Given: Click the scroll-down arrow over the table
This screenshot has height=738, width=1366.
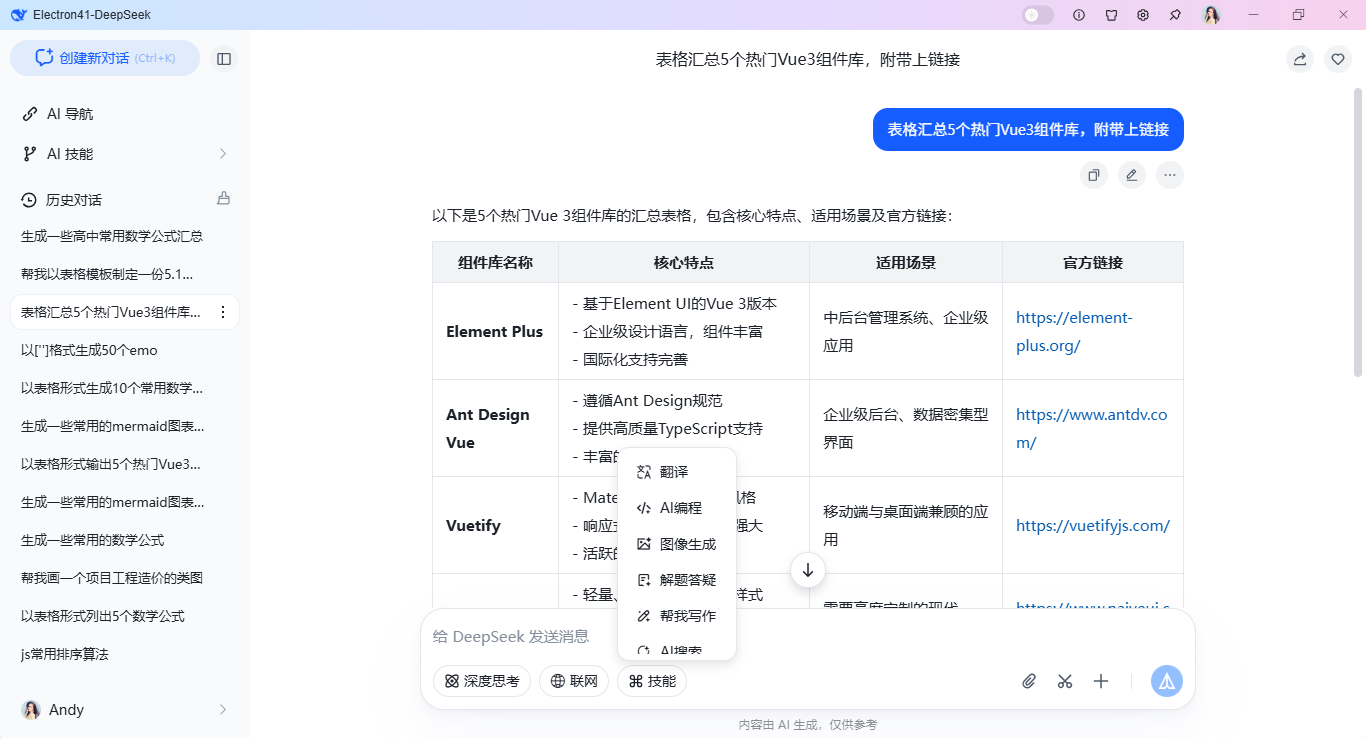Looking at the screenshot, I should [x=807, y=569].
